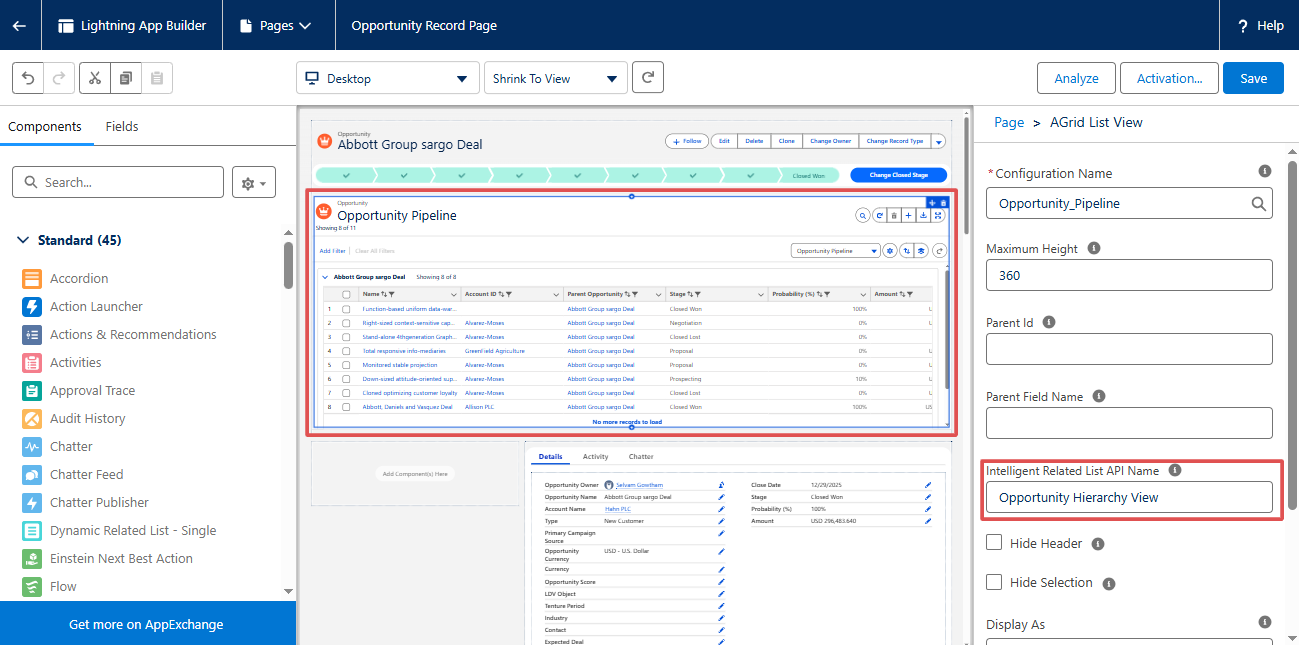The width and height of the screenshot is (1299, 645).
Task: Click the Chatter pulse icon
Action: (x=32, y=447)
